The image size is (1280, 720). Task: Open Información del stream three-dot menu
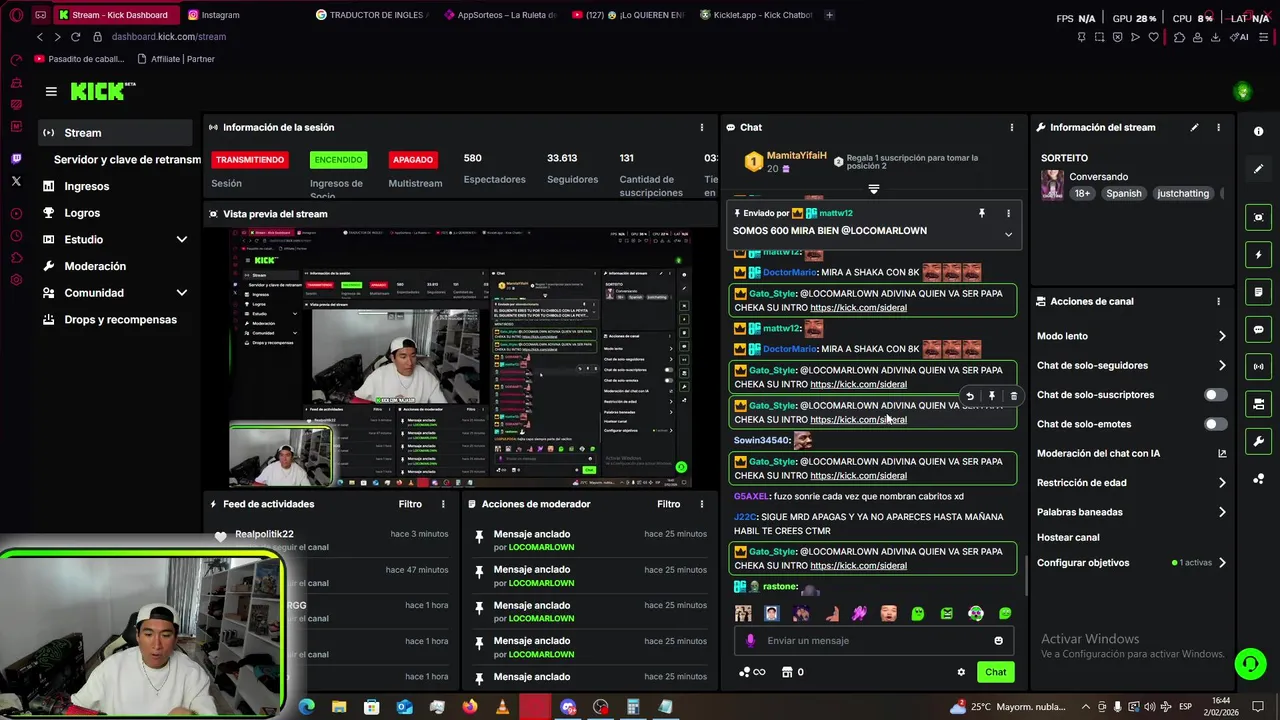coord(1218,127)
